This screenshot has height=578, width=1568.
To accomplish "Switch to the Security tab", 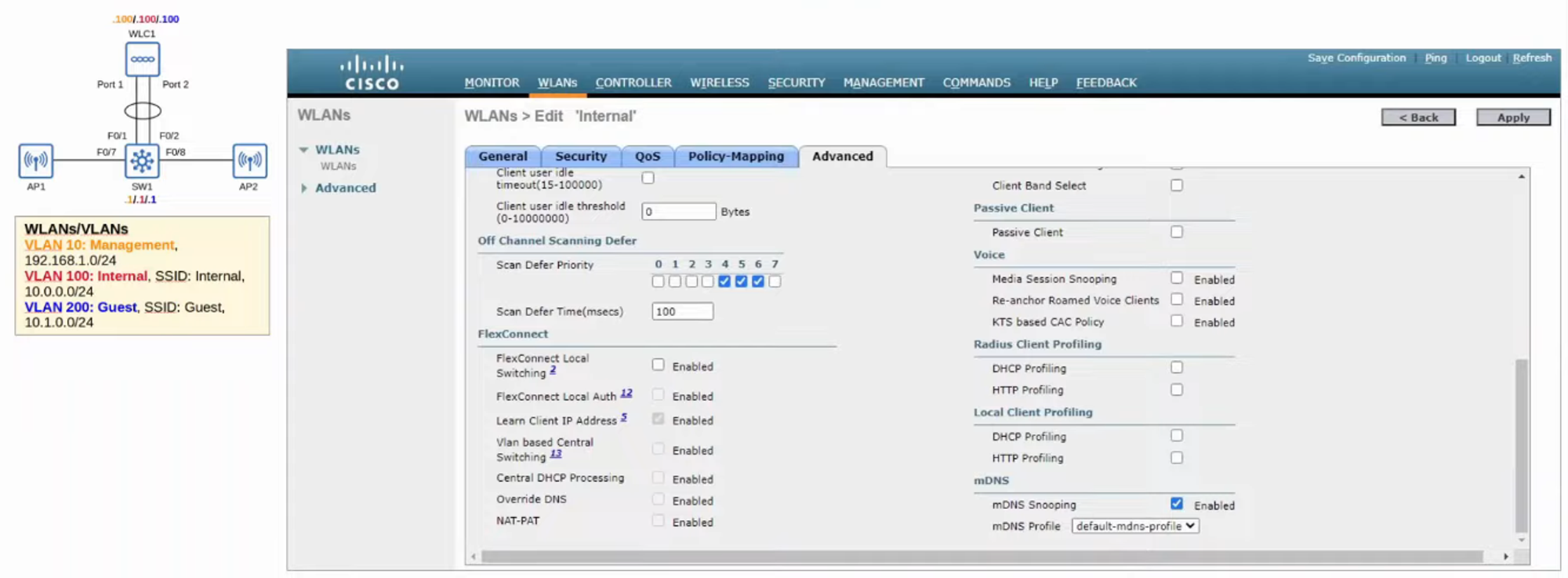I will [580, 156].
